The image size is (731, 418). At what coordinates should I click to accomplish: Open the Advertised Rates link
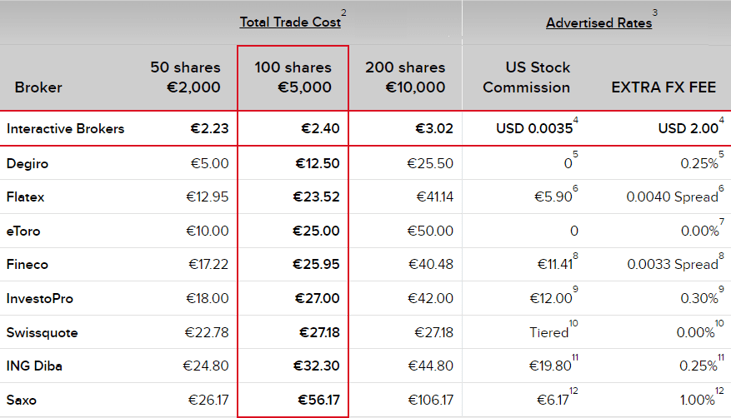pyautogui.click(x=599, y=22)
